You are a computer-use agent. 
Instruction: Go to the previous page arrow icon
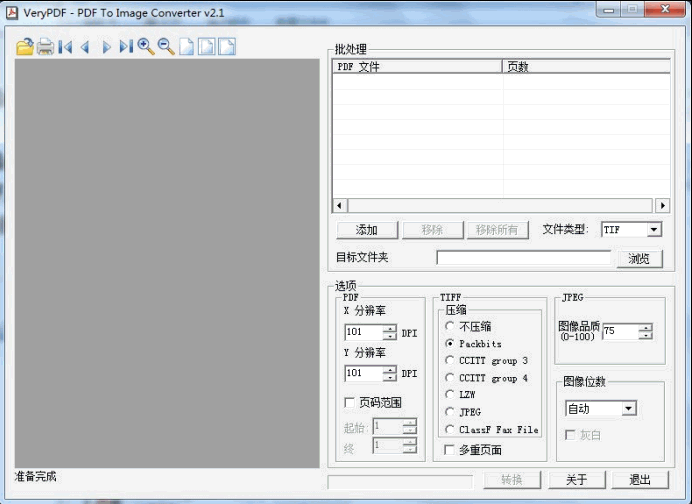pyautogui.click(x=85, y=47)
